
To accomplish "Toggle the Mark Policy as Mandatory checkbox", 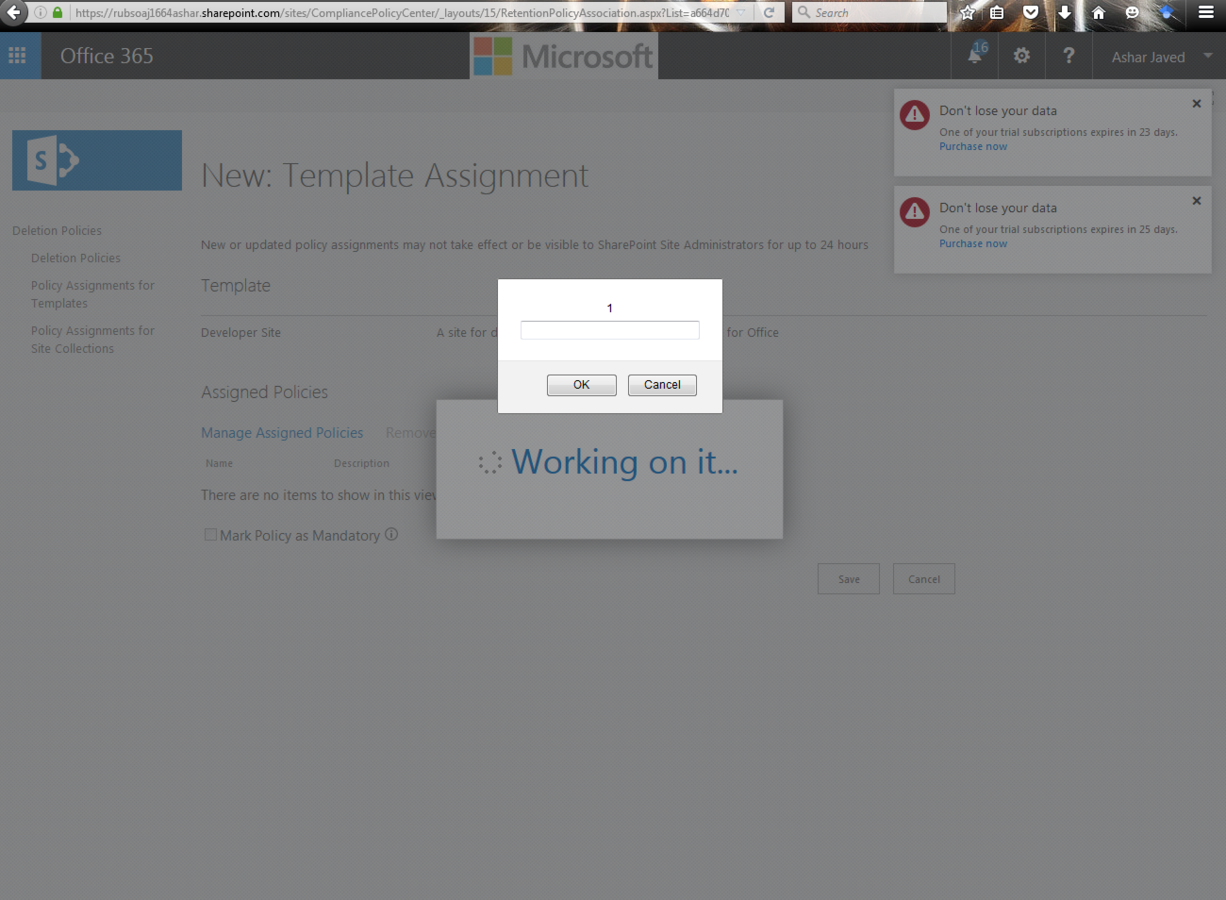I will tap(210, 535).
